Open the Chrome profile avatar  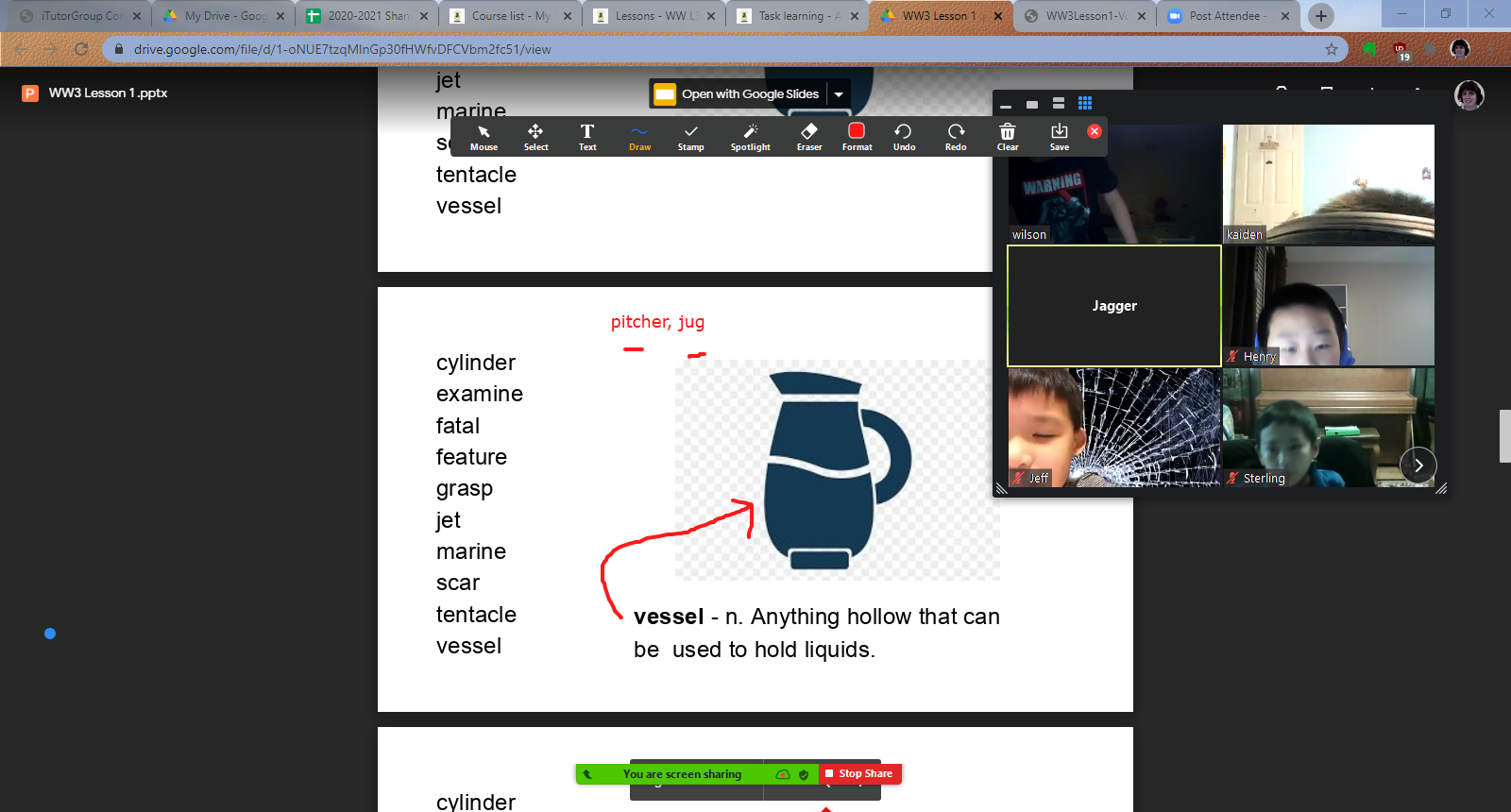click(1460, 49)
